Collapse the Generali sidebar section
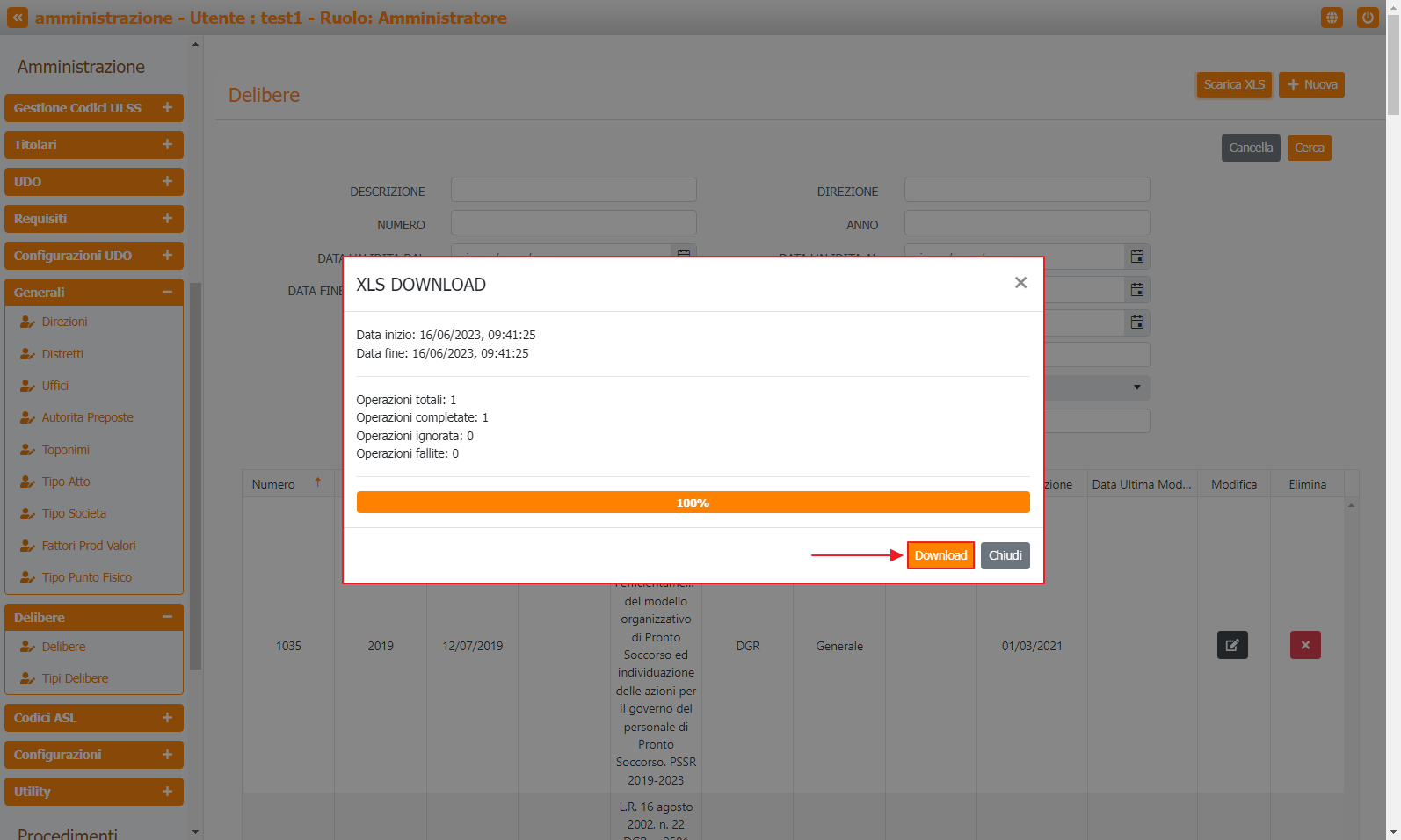1401x840 pixels. 167,292
